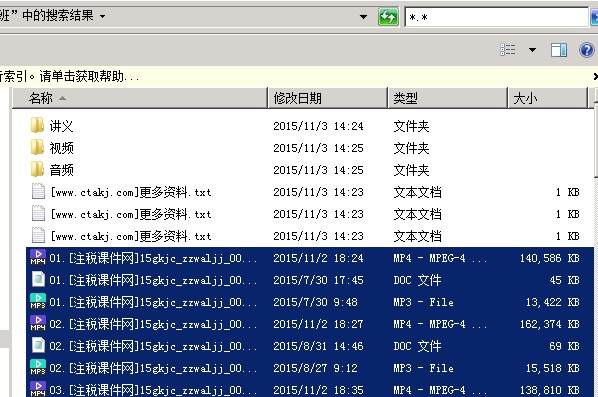Image resolution: width=598 pixels, height=397 pixels.
Task: Select file 01 dated 2015/7/30 17:45
Action: (x=310, y=280)
